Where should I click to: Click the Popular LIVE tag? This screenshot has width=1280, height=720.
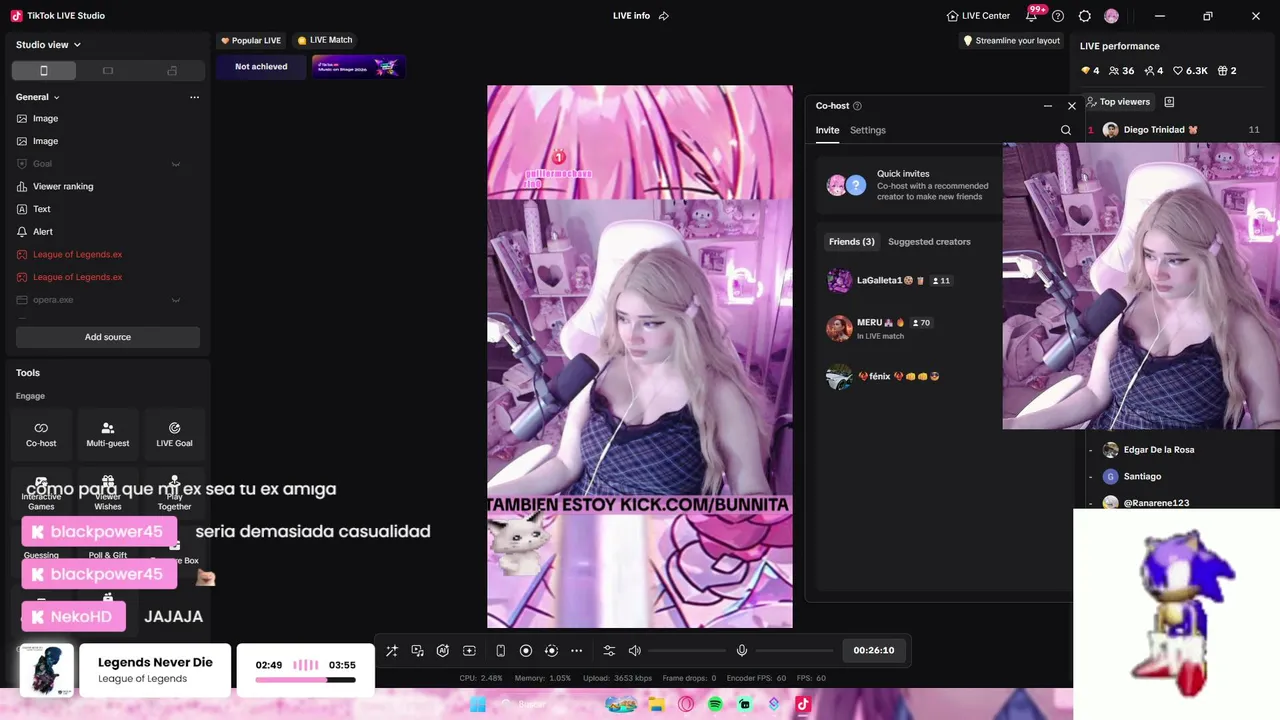(x=251, y=41)
